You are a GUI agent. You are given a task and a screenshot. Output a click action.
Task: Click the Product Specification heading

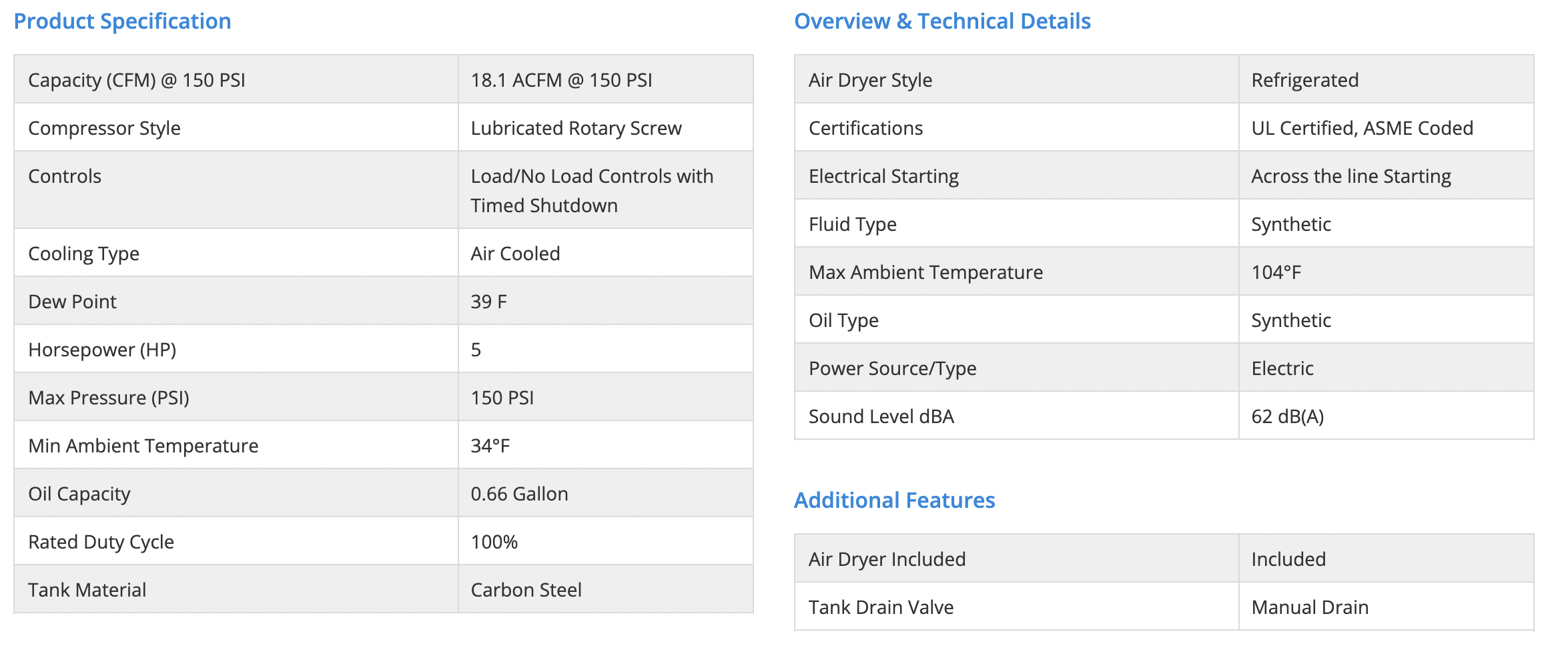(x=122, y=21)
